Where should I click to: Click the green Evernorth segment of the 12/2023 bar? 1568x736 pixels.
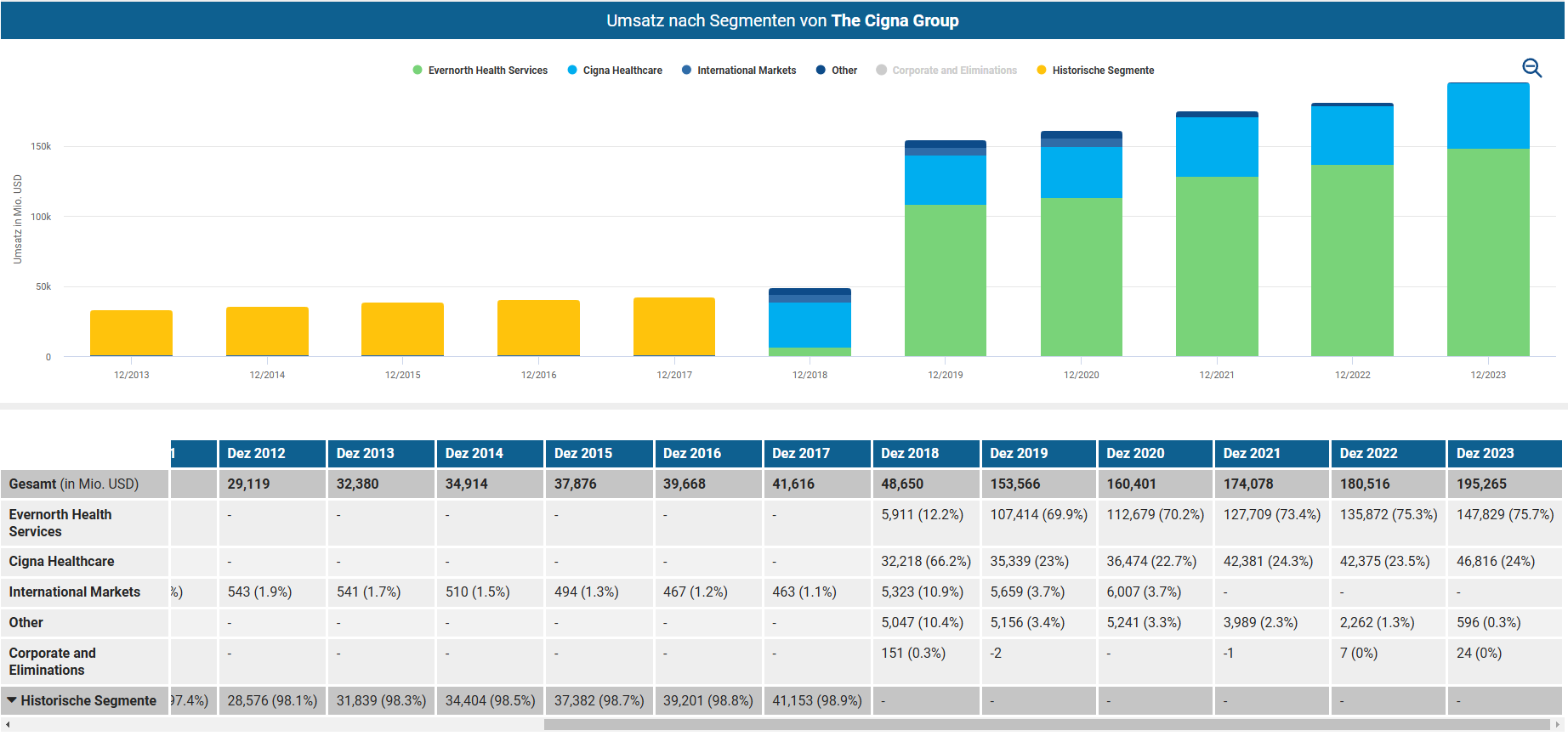click(x=1488, y=252)
